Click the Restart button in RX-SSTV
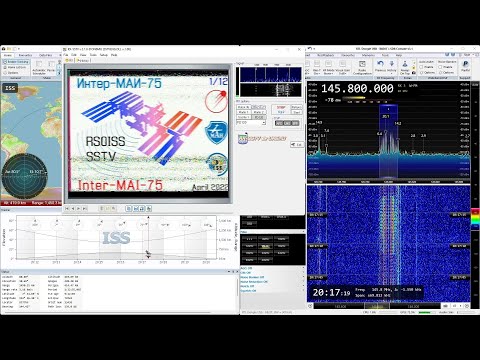 click(x=296, y=107)
